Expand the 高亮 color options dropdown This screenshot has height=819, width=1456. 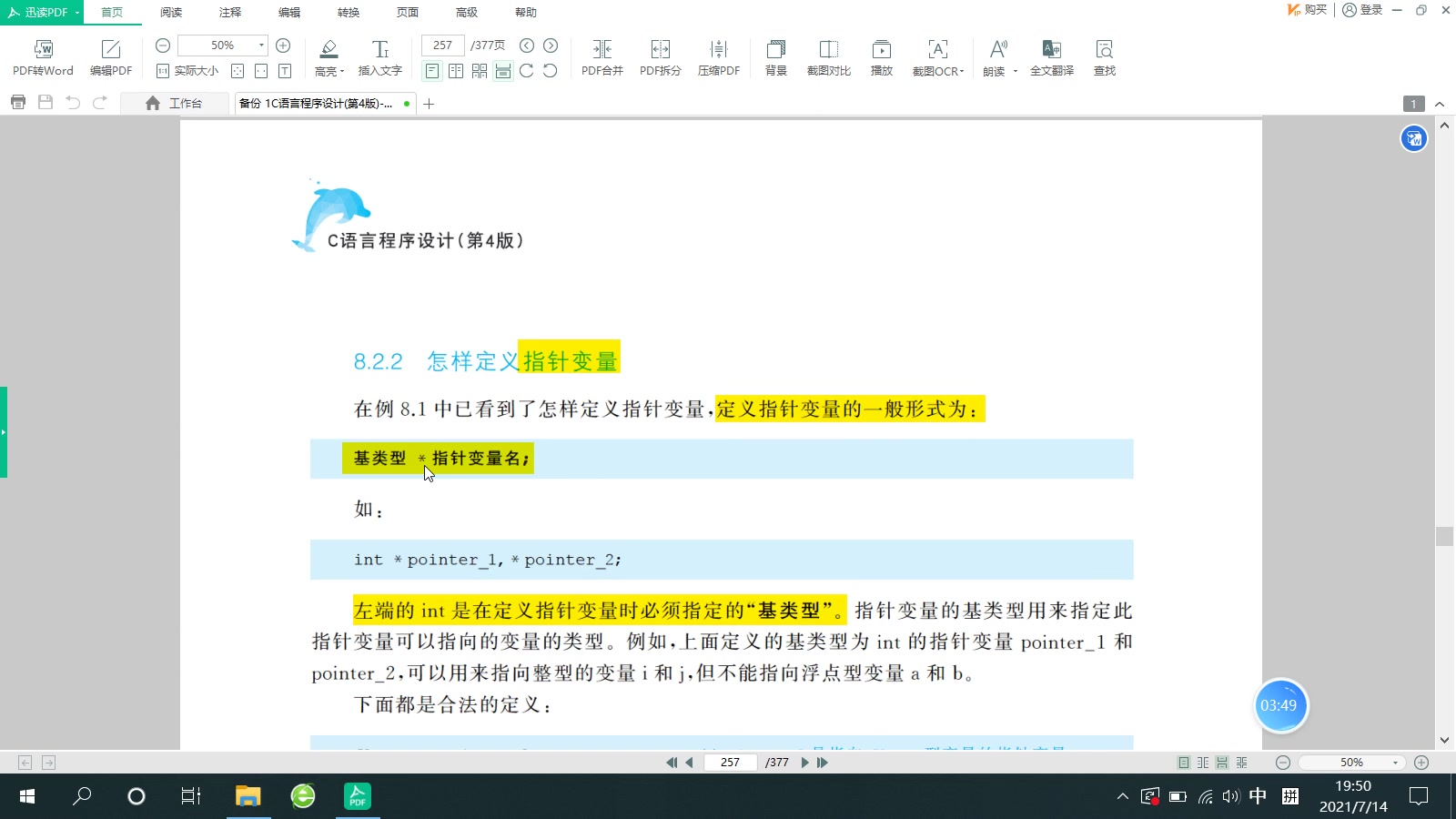click(x=342, y=69)
